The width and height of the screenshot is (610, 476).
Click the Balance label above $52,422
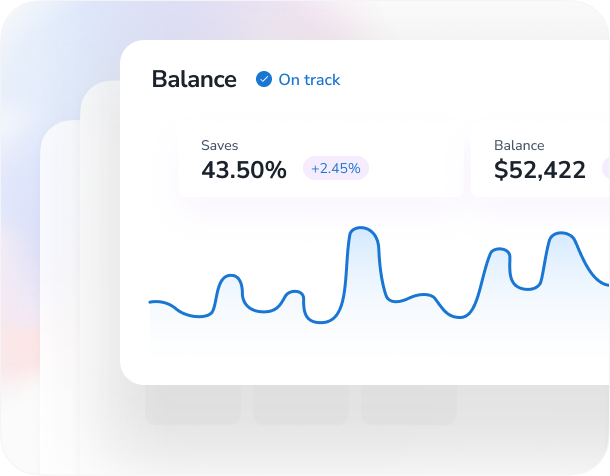(519, 145)
